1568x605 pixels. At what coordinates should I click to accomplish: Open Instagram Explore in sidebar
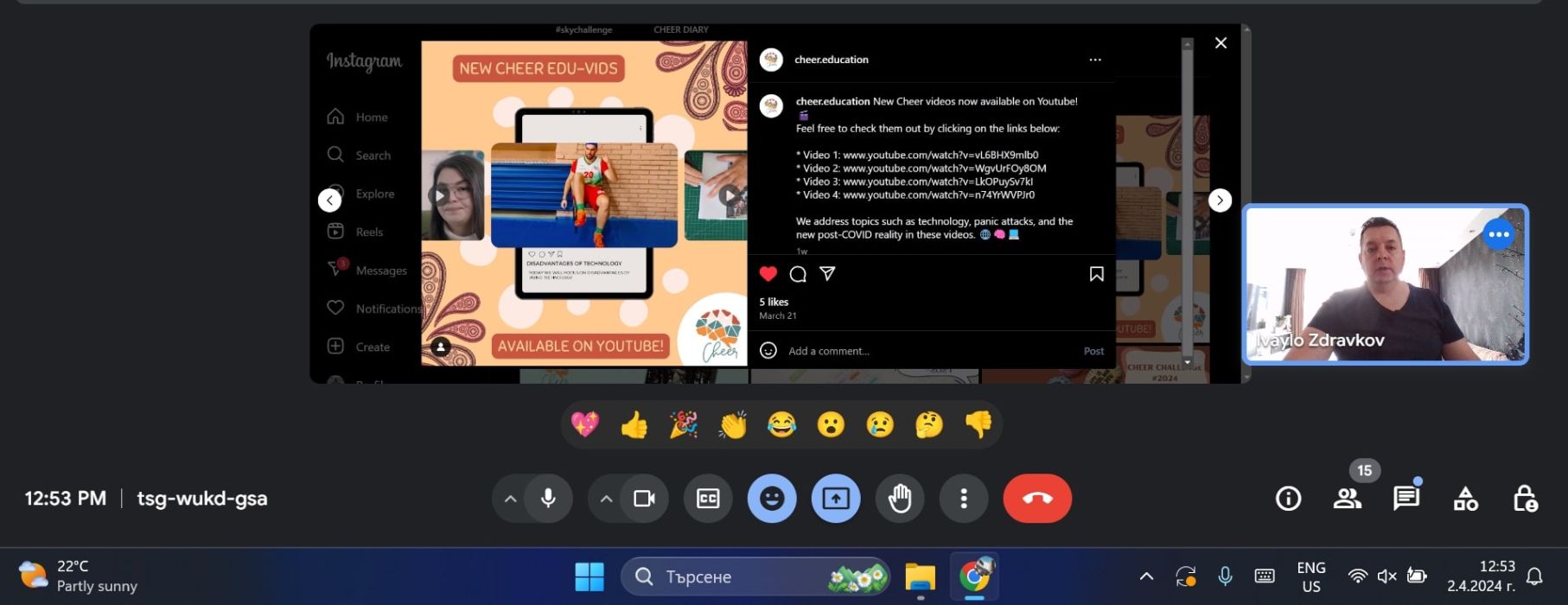tap(360, 194)
